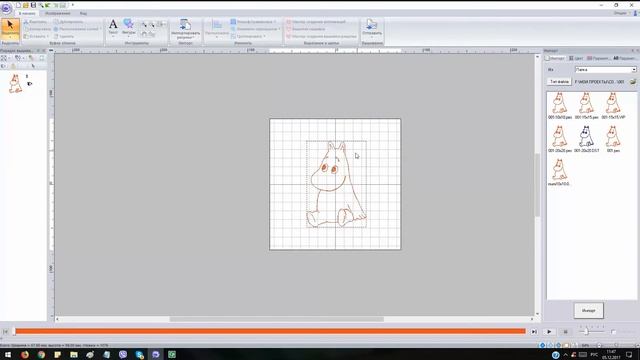This screenshot has height=360, width=640.
Task: Select the 001-15x15.VIP thumbnail
Action: [613, 106]
